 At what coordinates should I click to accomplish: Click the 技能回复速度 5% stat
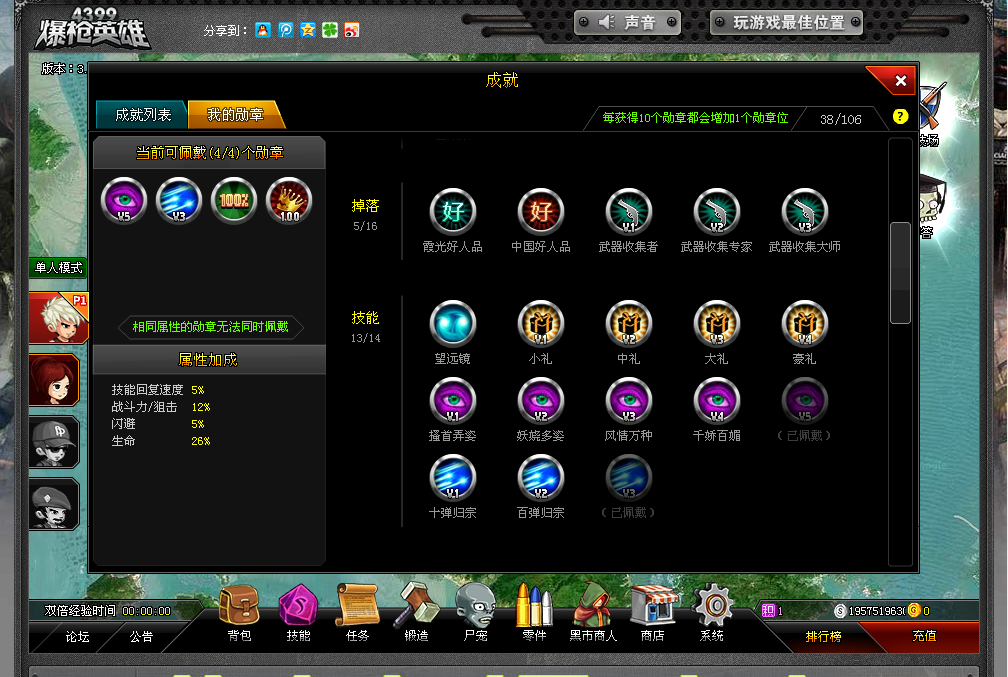158,390
